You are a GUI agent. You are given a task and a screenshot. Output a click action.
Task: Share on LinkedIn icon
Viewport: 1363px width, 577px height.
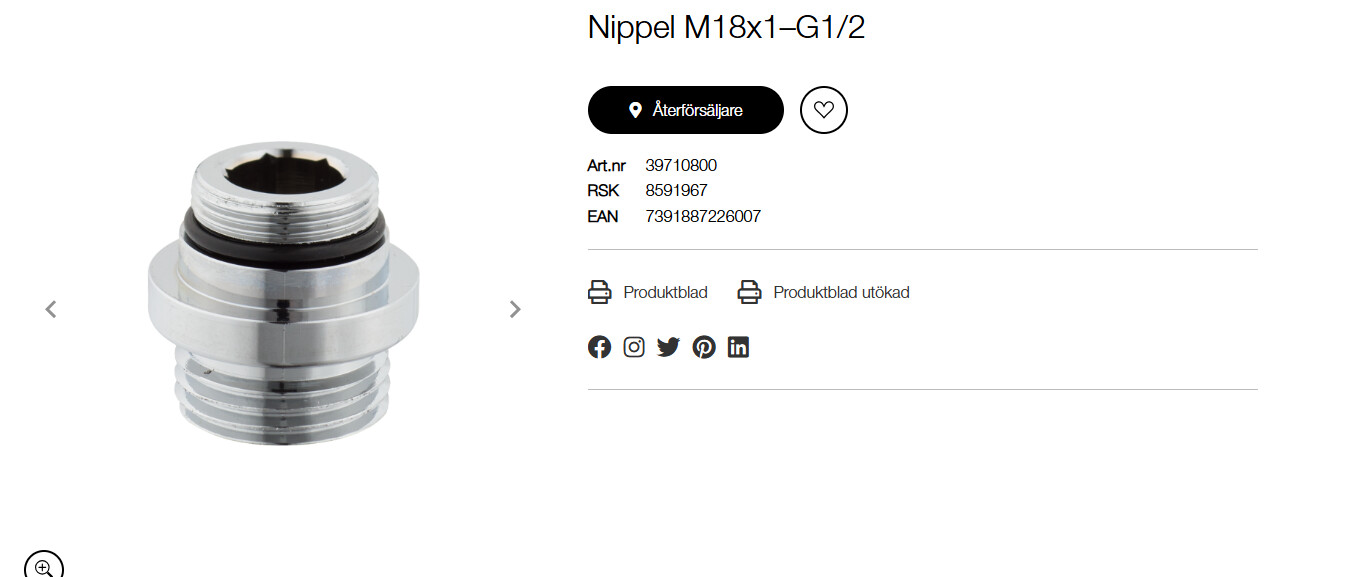(738, 347)
